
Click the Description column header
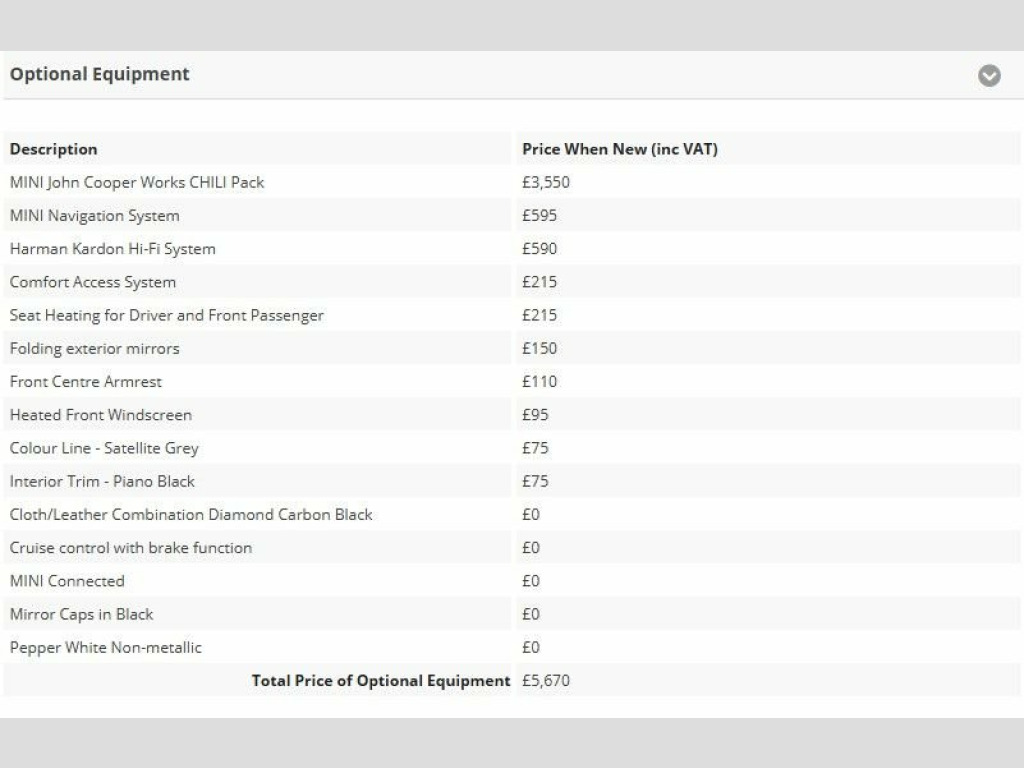click(x=54, y=149)
